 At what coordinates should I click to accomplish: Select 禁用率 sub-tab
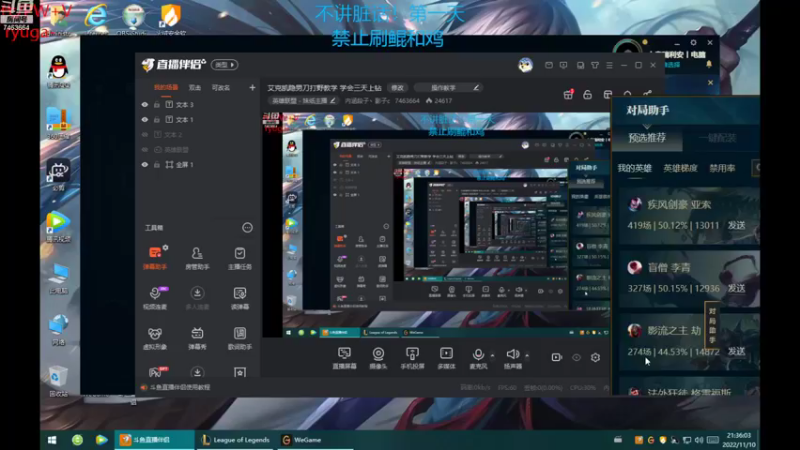(x=722, y=168)
